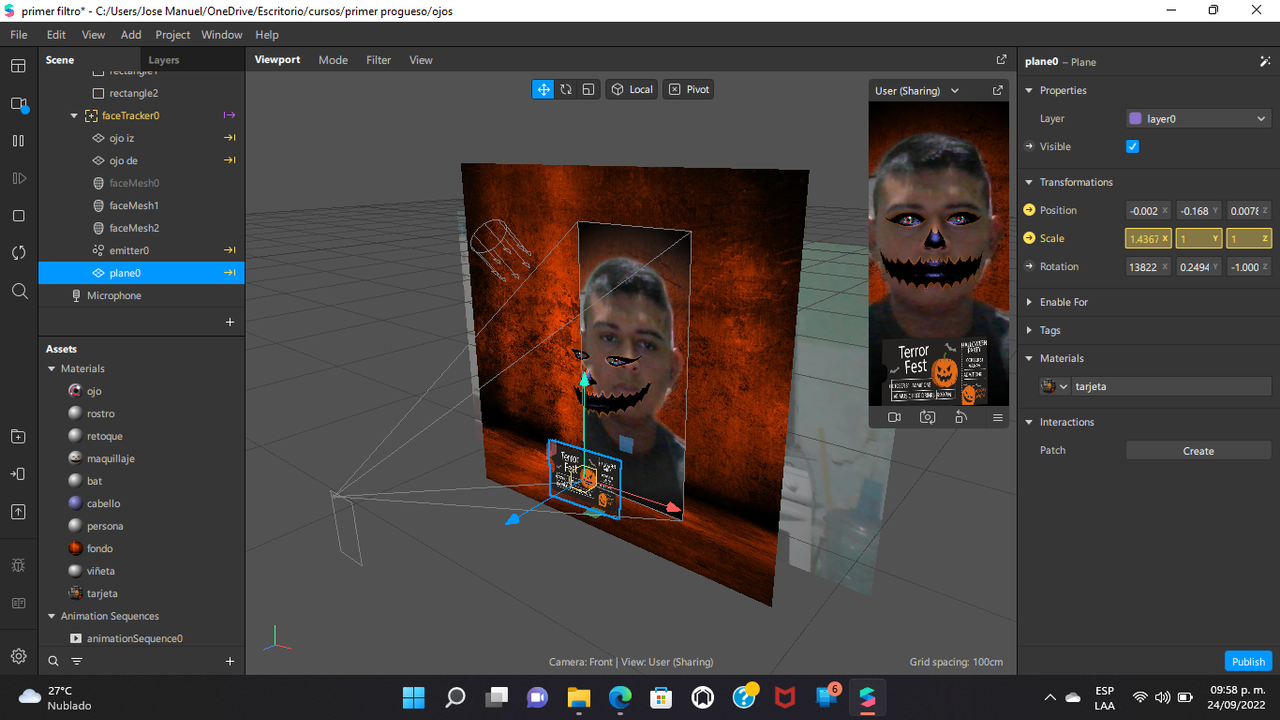The height and width of the screenshot is (720, 1280).
Task: Open the viewport Filter menu
Action: tap(379, 60)
